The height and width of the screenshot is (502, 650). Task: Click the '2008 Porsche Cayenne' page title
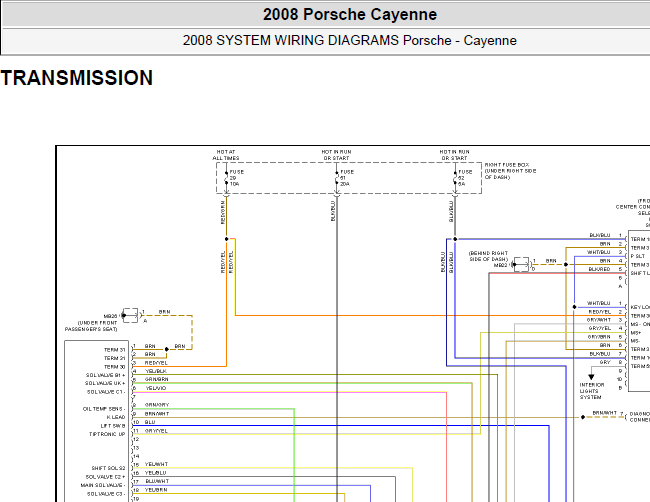pos(349,15)
